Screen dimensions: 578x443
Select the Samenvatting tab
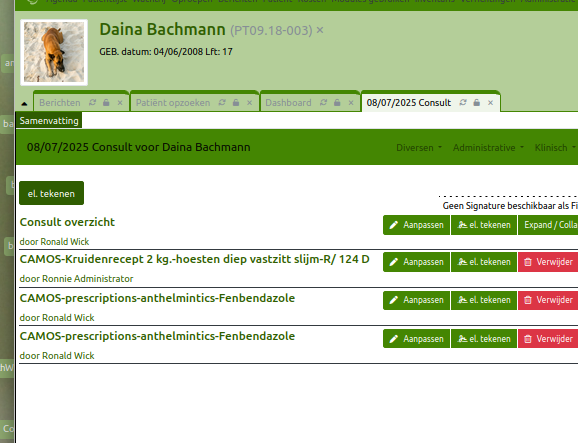click(49, 121)
